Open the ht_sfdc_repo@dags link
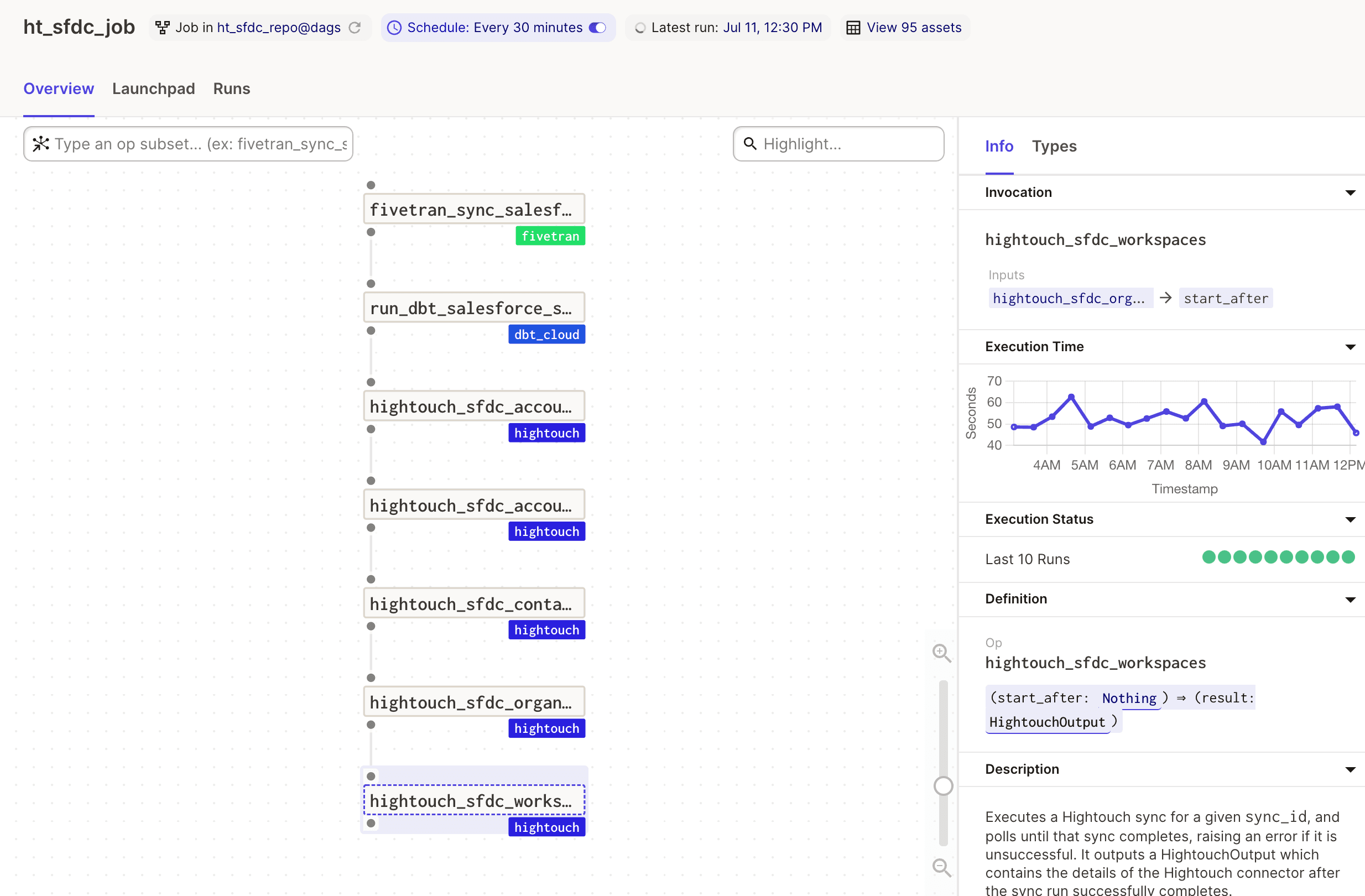This screenshot has width=1365, height=896. [278, 28]
